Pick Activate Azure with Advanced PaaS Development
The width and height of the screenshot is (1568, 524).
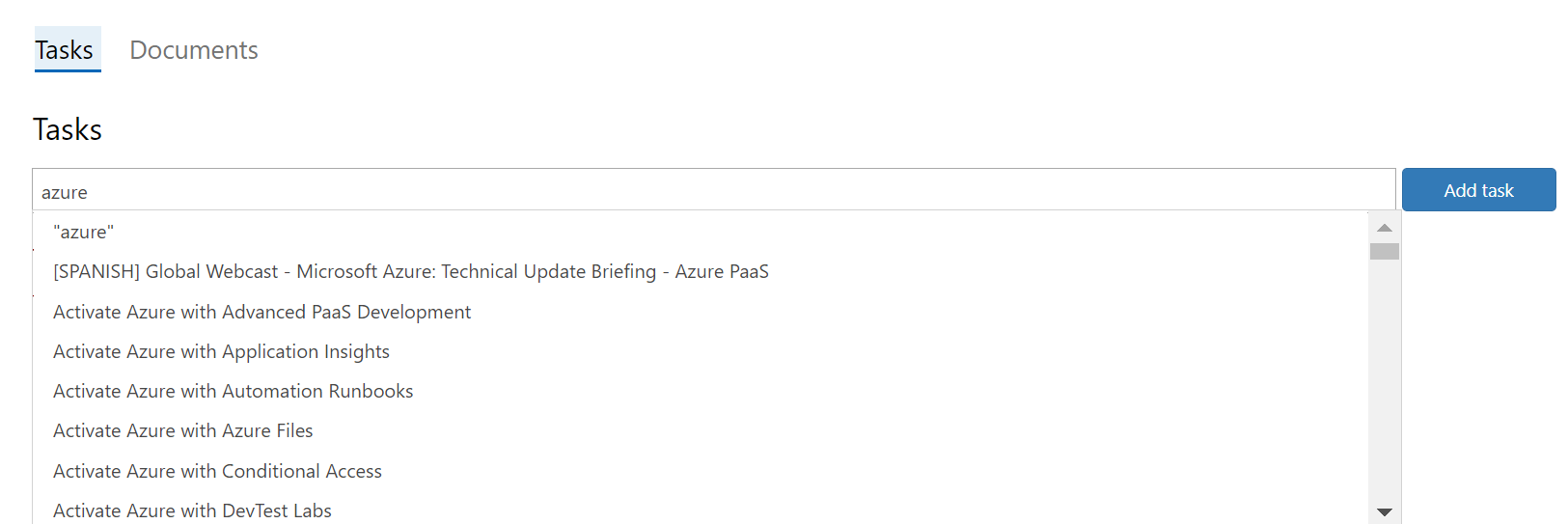click(701, 312)
